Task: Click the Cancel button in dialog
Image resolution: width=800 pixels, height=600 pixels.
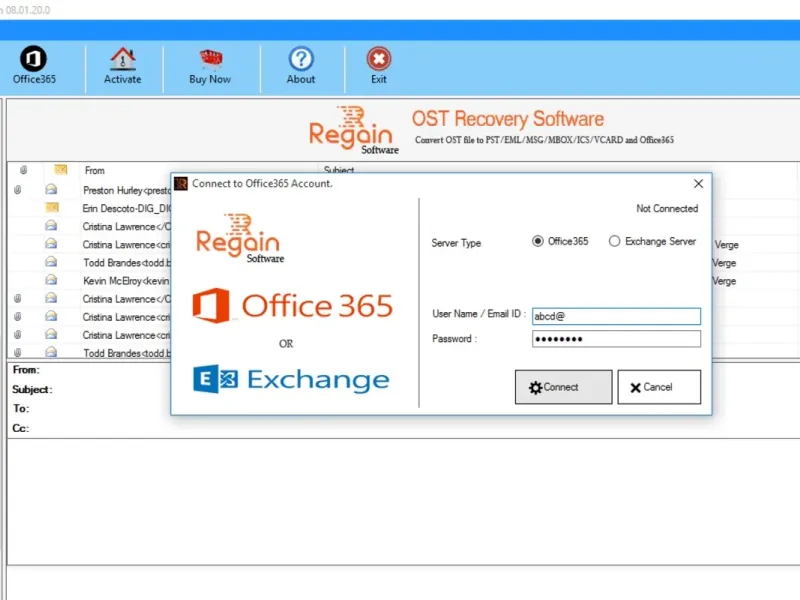Action: (x=659, y=387)
